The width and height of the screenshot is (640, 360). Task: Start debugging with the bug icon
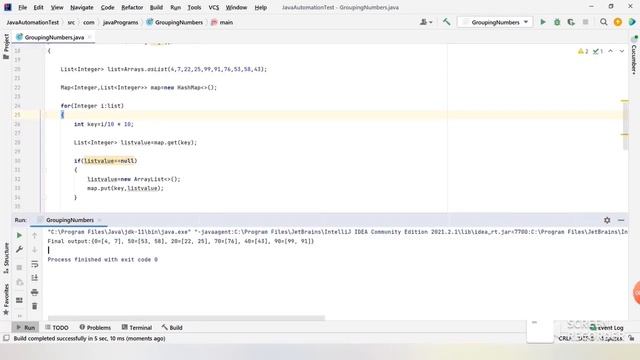pos(557,22)
